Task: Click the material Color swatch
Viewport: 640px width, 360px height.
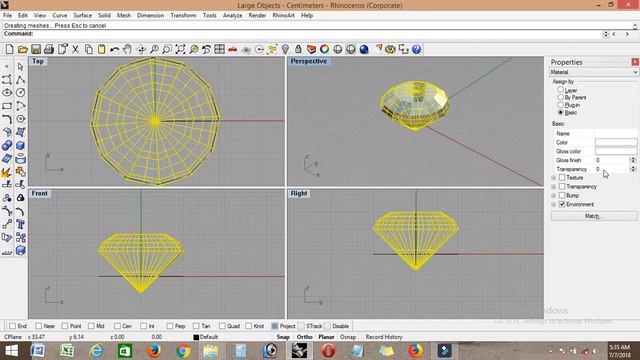Action: [616, 142]
